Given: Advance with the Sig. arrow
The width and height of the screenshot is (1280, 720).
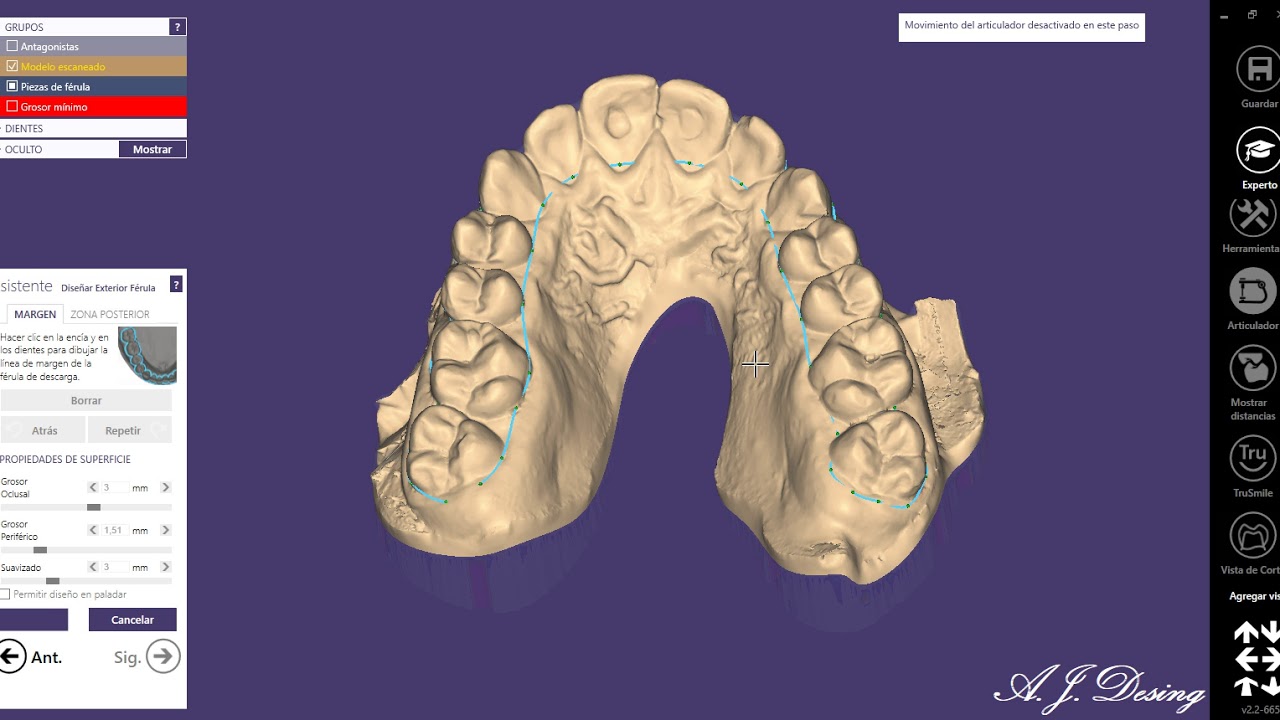Looking at the screenshot, I should click(x=163, y=657).
